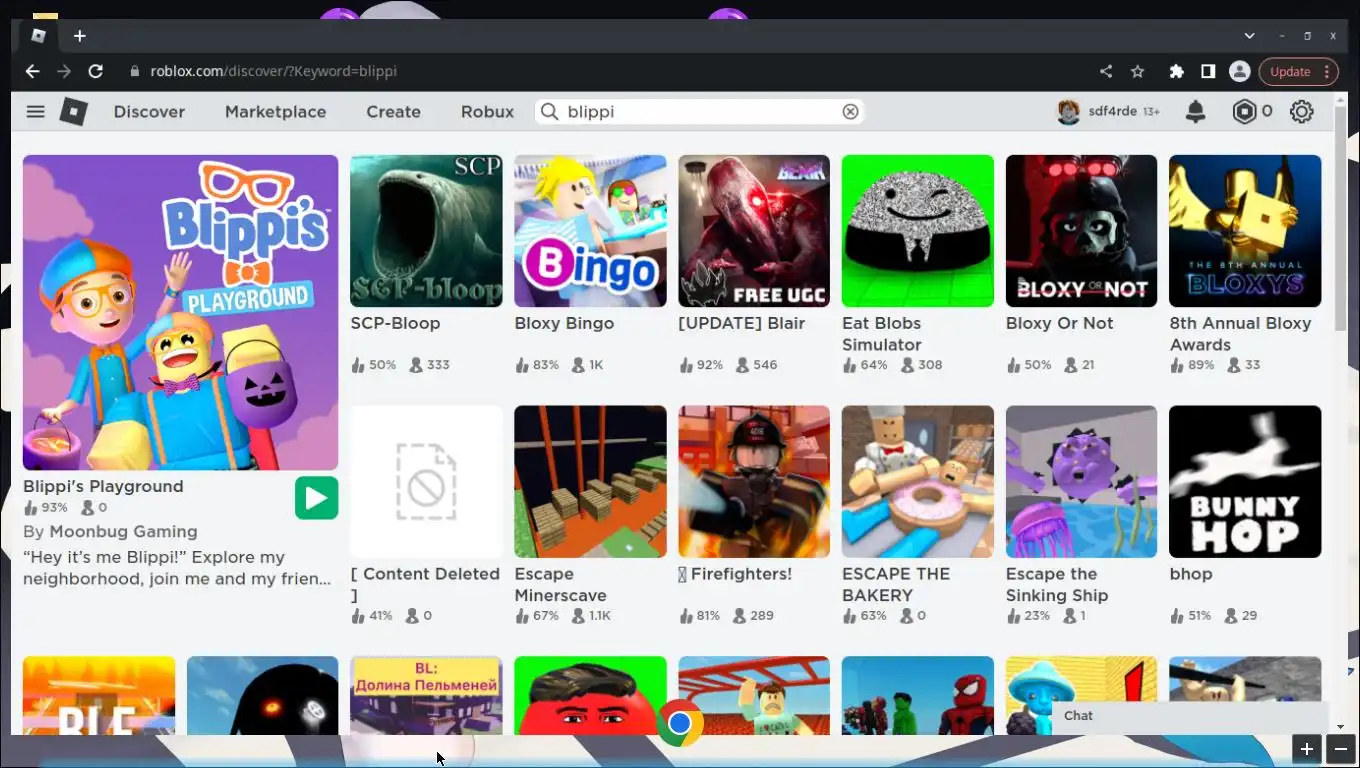
Task: Open the Robux balance icon
Action: coord(1244,112)
